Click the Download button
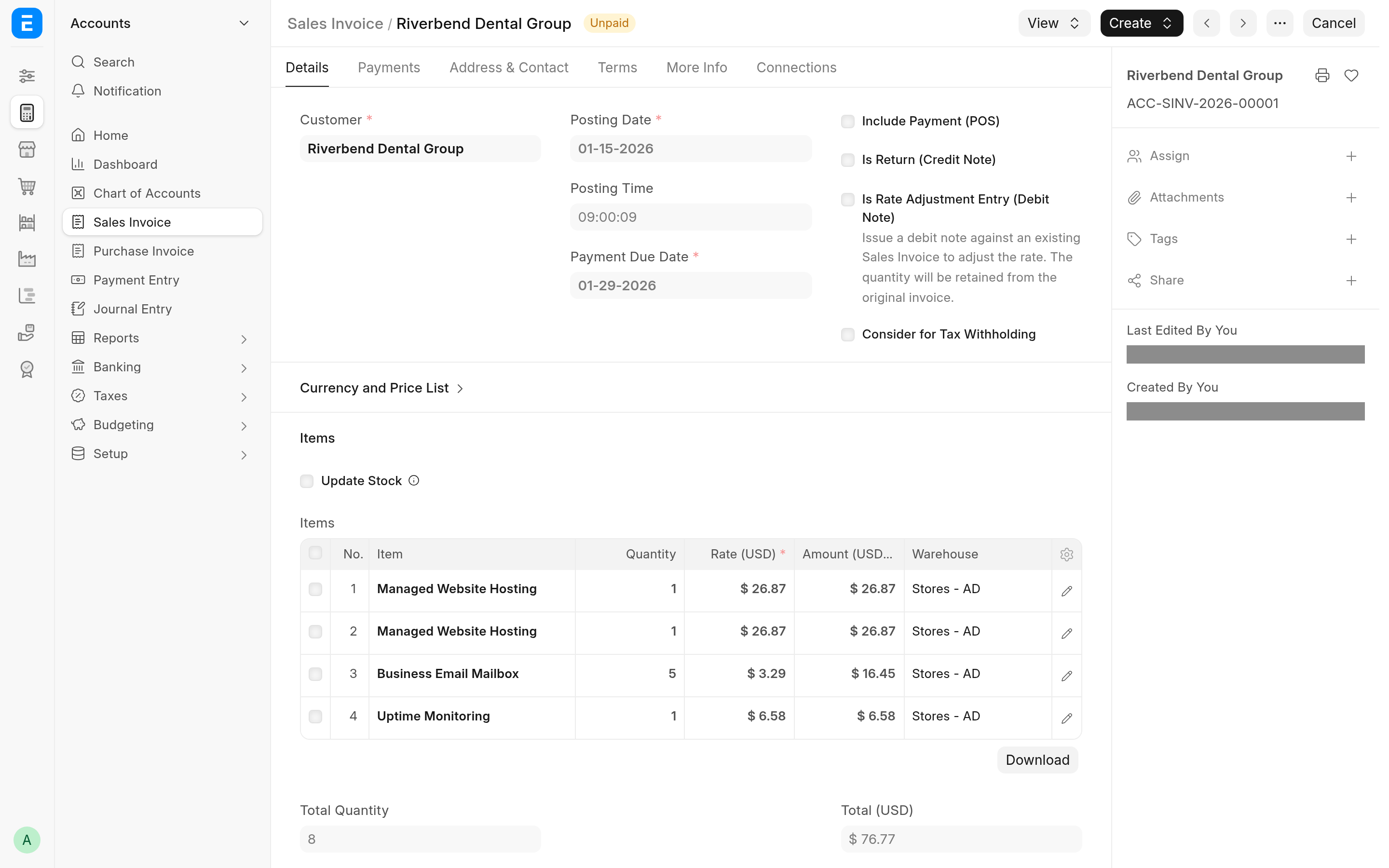This screenshot has height=868, width=1389. point(1037,759)
